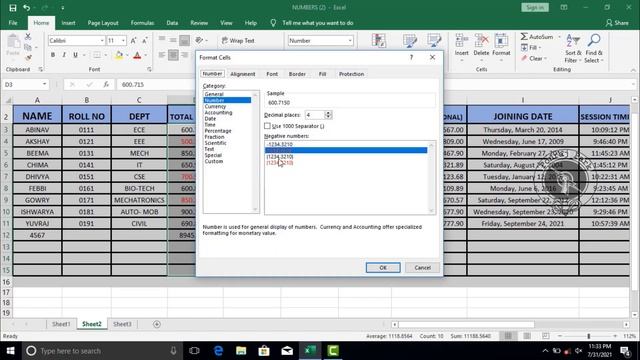Switch to the Border tab in dialog
This screenshot has height=360, width=640.
click(x=297, y=74)
